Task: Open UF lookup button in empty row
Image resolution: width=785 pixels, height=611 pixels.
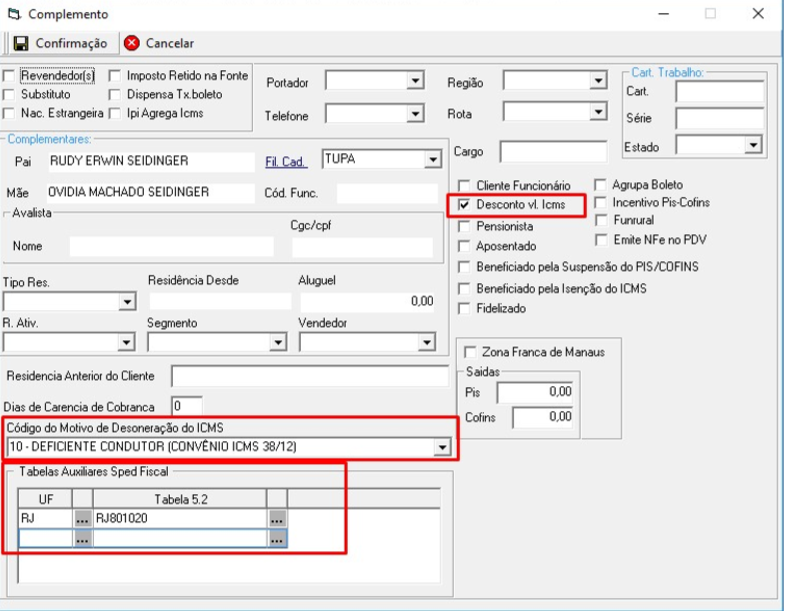Action: point(83,539)
